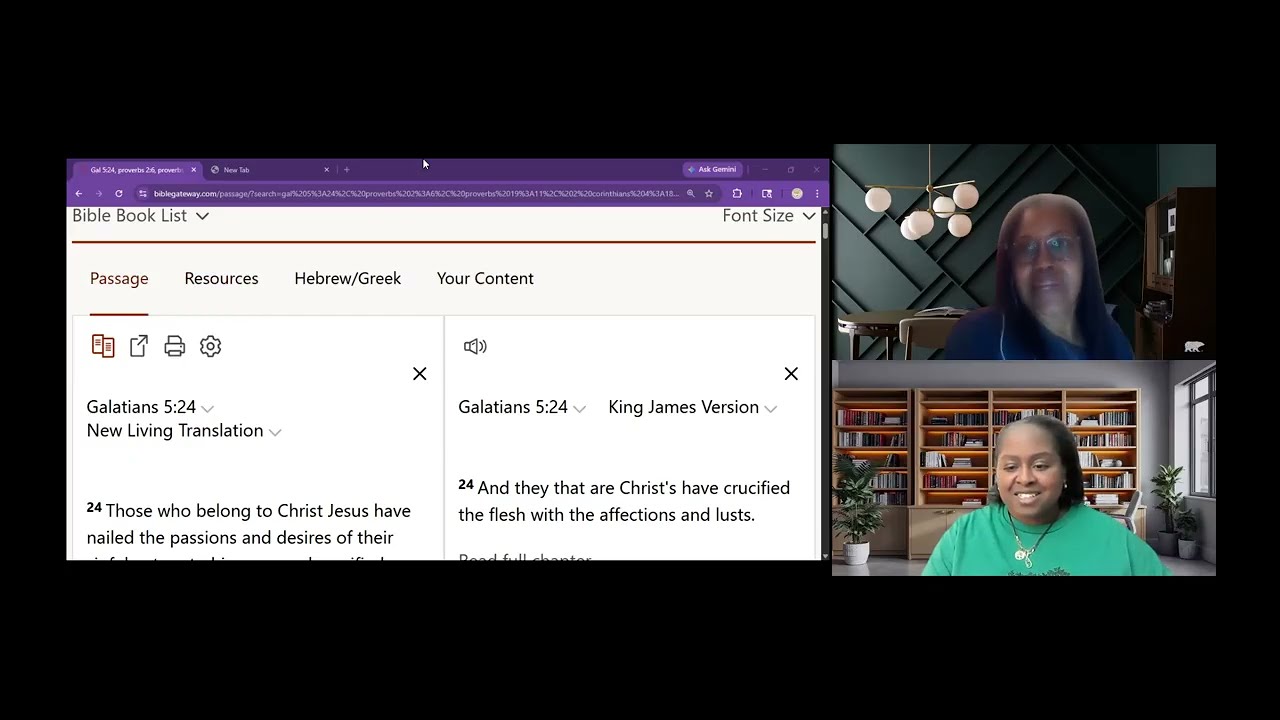Viewport: 1280px width, 720px height.
Task: Expand right Galatians 5:24 reference dropdown
Action: (522, 407)
